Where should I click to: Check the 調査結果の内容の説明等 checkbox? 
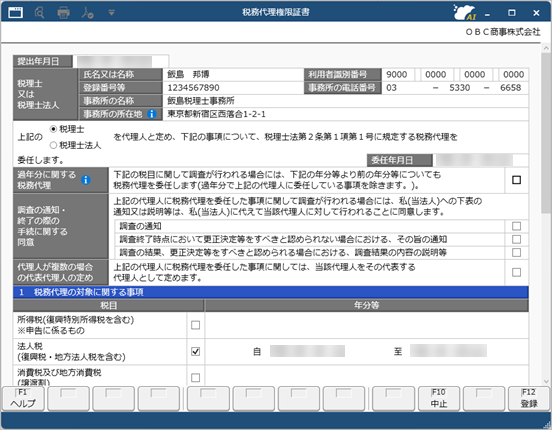pyautogui.click(x=516, y=253)
